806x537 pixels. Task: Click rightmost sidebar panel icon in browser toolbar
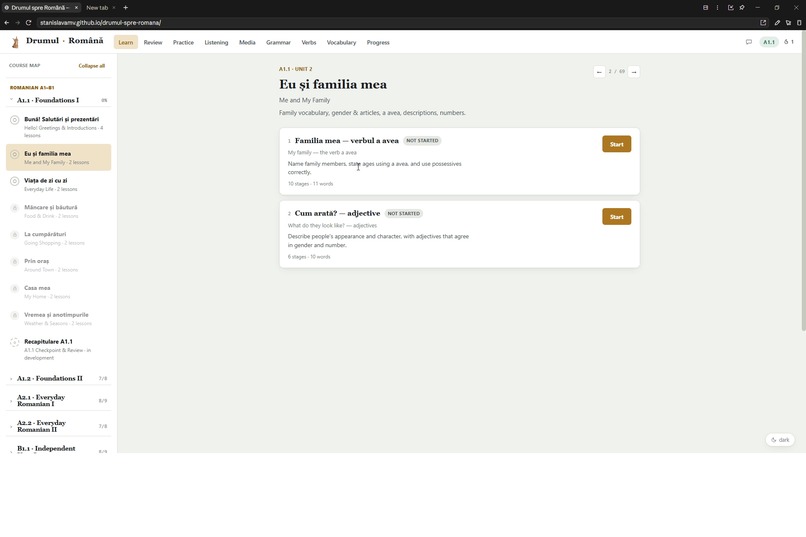(x=799, y=23)
